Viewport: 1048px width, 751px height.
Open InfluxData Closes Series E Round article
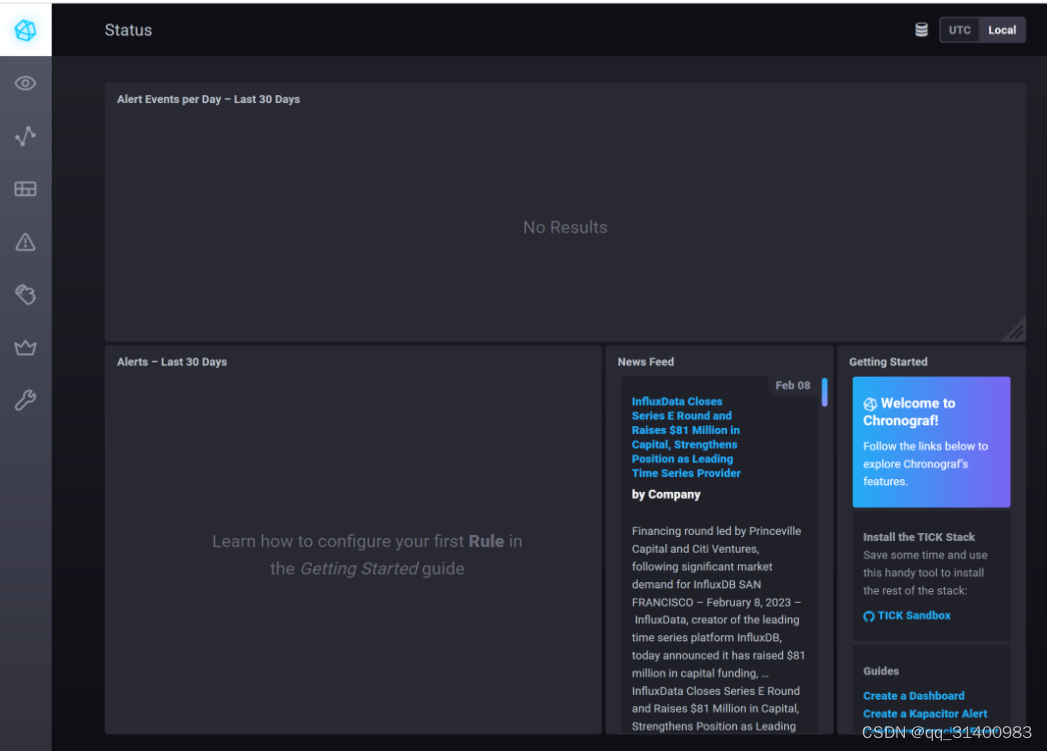tap(686, 437)
